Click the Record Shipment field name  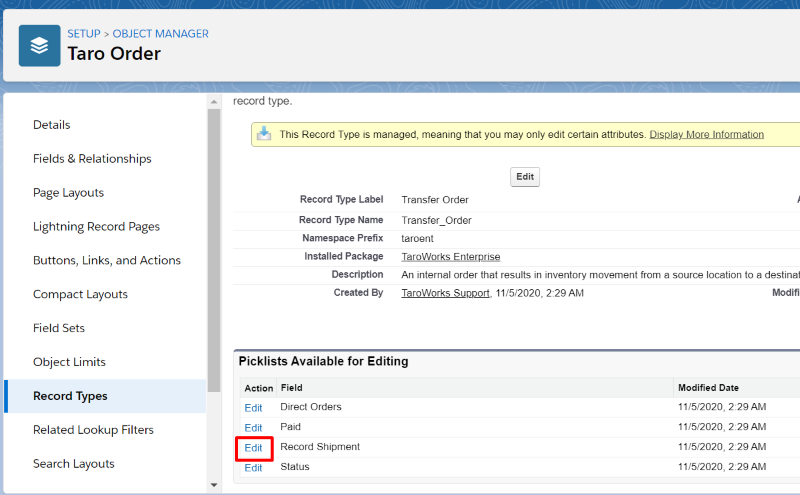pyautogui.click(x=320, y=447)
